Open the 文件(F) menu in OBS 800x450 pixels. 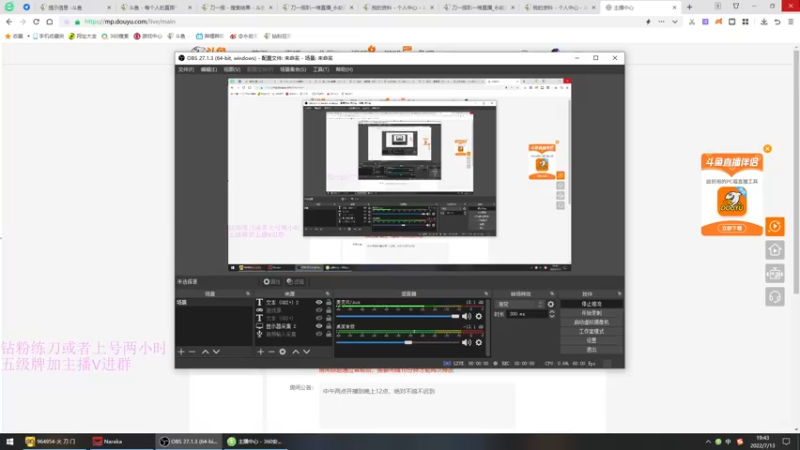pos(186,69)
